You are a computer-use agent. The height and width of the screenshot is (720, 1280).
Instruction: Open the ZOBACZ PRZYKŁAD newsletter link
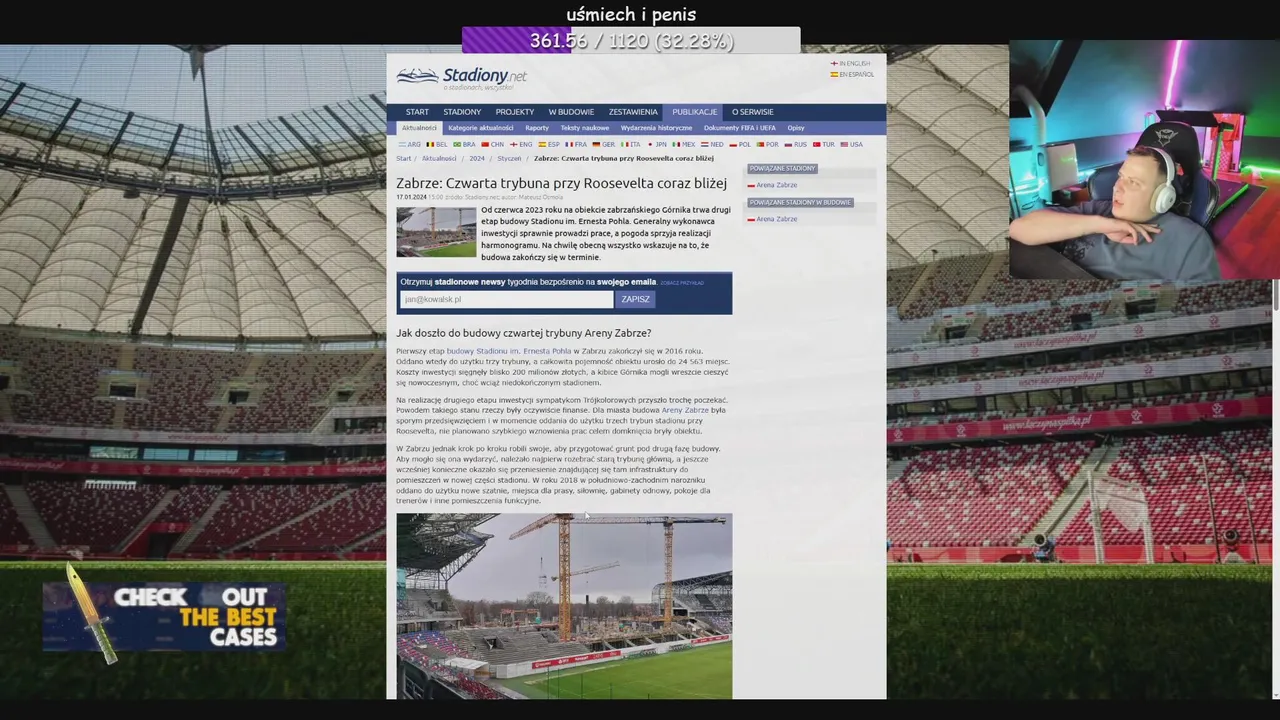coord(682,283)
